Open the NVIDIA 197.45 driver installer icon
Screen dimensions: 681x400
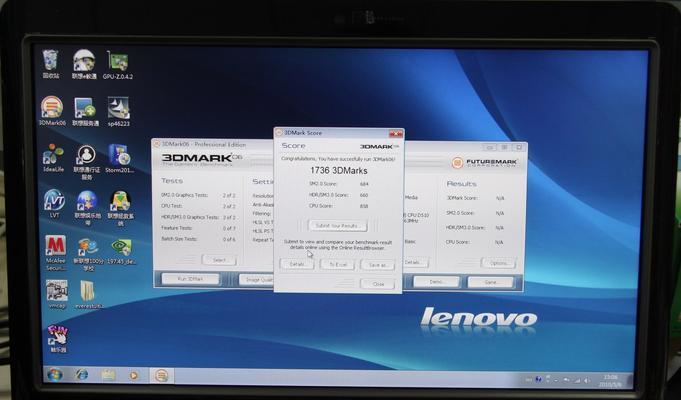pos(121,251)
